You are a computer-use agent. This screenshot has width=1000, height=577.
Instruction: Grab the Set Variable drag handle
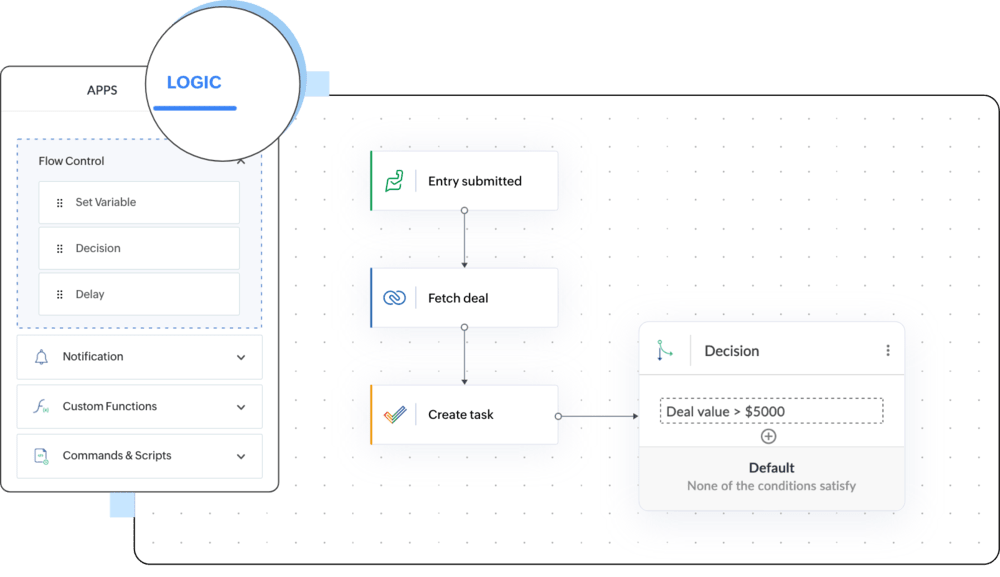(60, 203)
